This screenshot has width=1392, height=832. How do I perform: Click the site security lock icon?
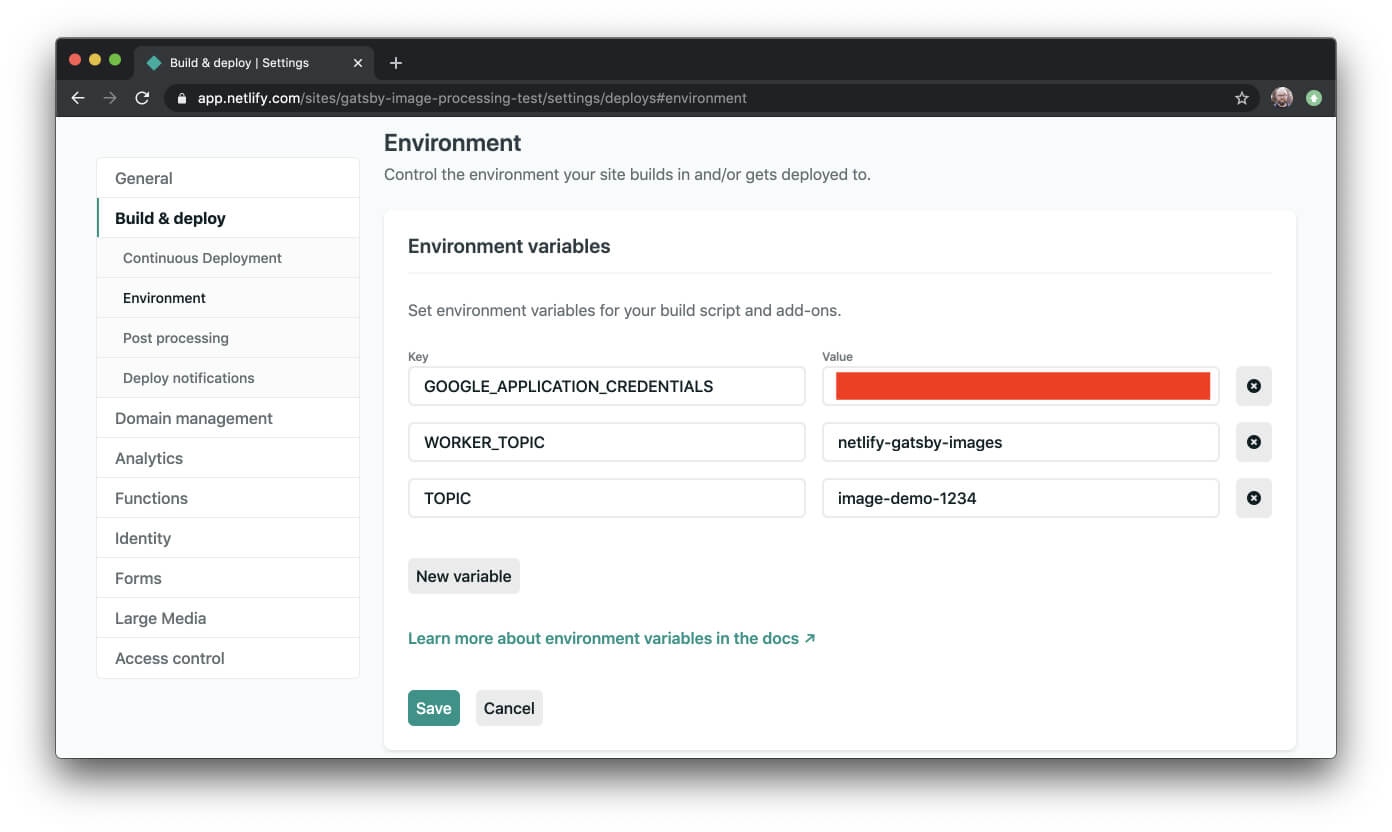click(181, 98)
